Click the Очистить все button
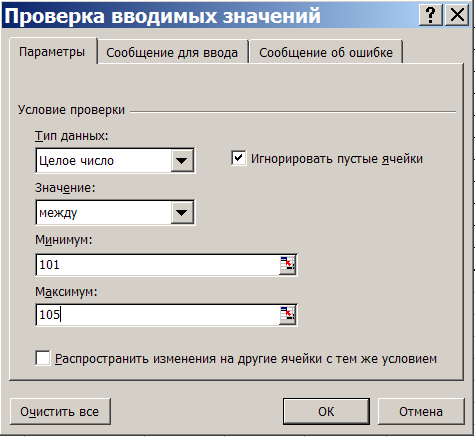Viewport: 475px width, 437px height. (x=60, y=411)
